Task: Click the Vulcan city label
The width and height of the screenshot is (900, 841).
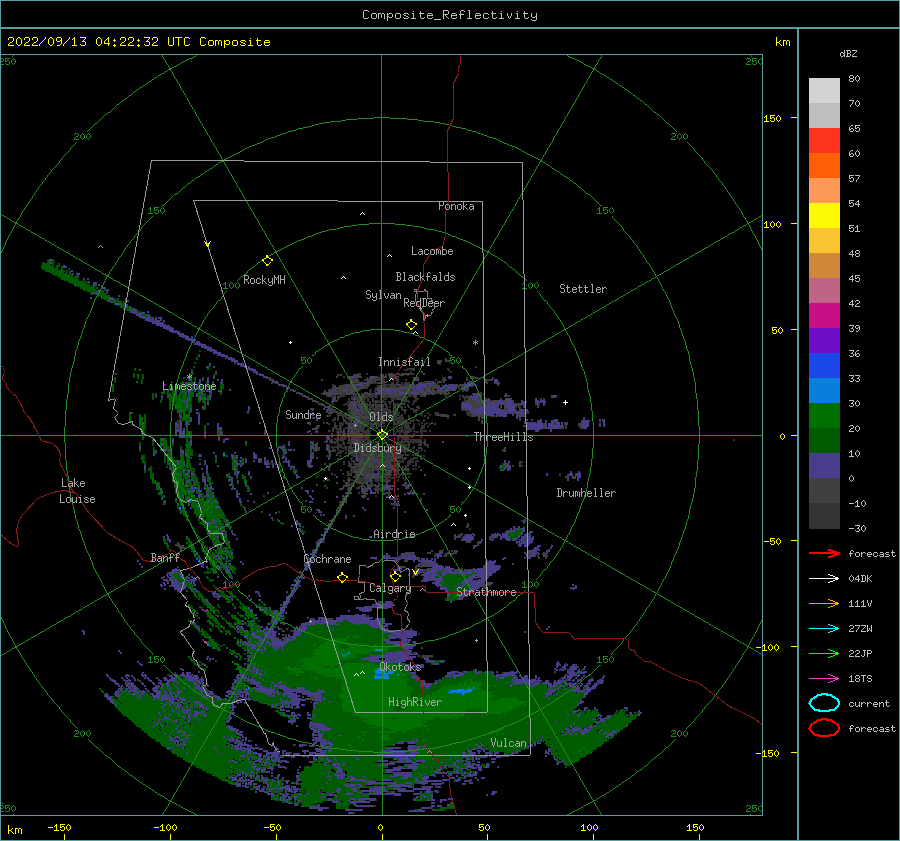Action: click(x=508, y=743)
